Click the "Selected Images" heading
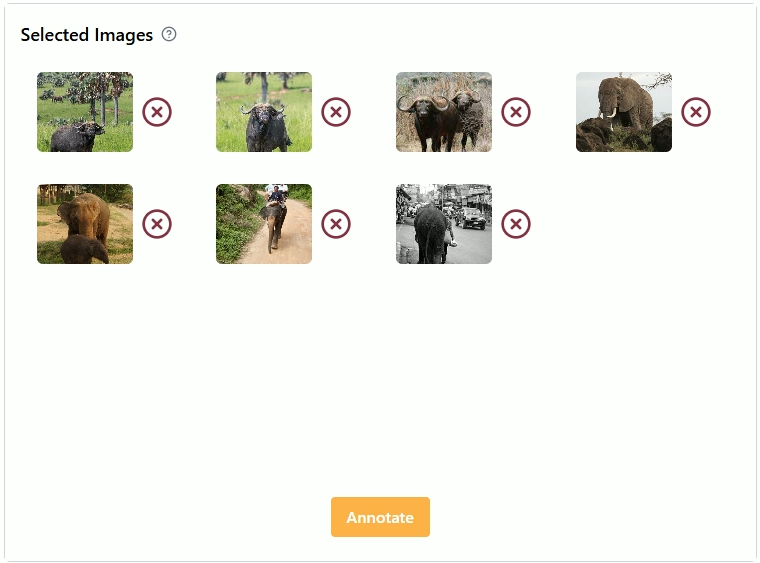 coord(87,35)
